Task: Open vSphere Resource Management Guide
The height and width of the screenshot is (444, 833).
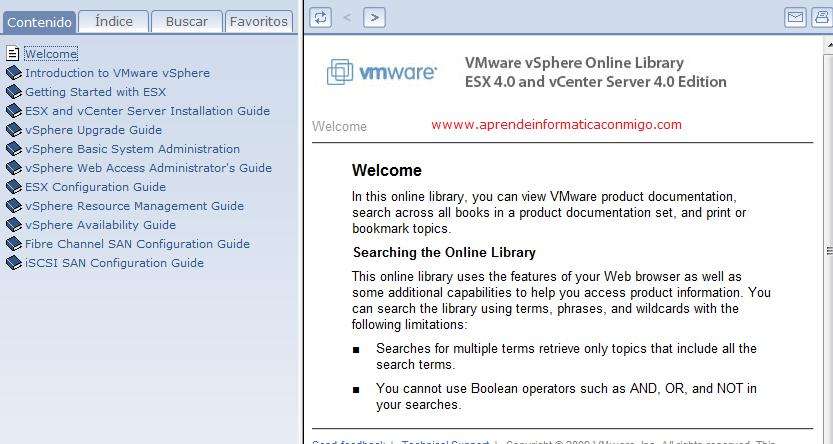Action: [134, 206]
